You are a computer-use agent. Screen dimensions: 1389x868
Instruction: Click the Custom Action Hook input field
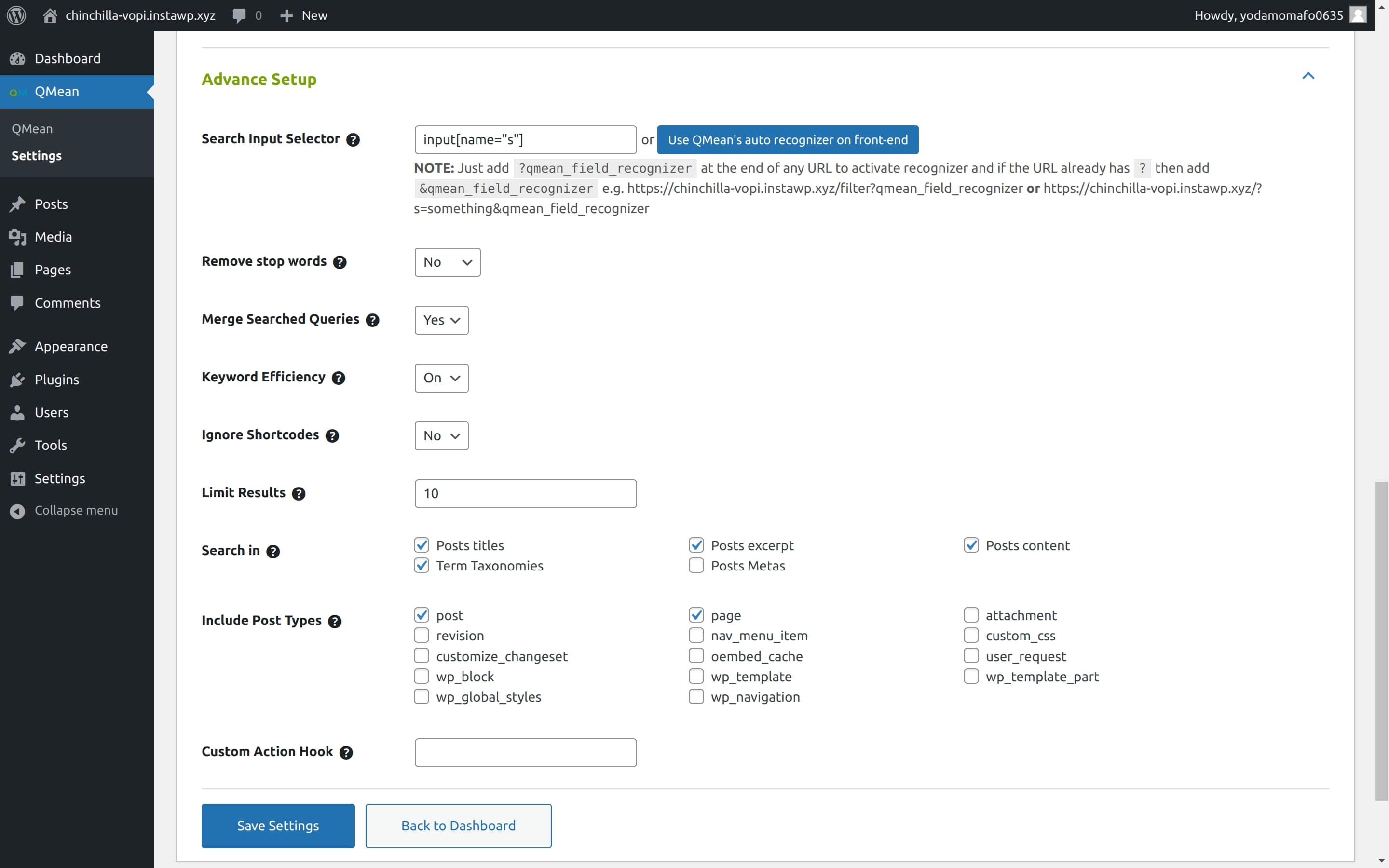(x=525, y=753)
